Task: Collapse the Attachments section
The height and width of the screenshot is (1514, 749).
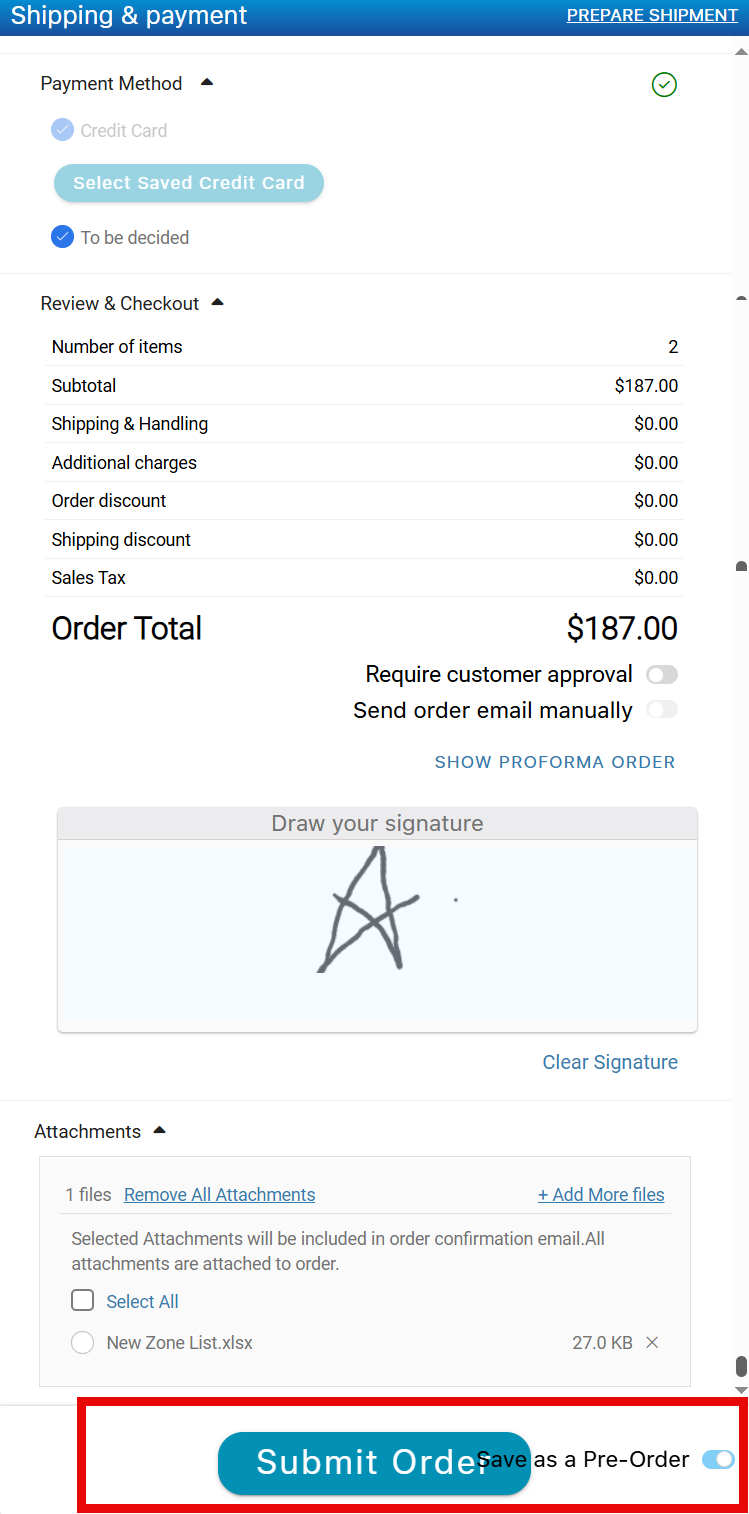Action: 159,1131
